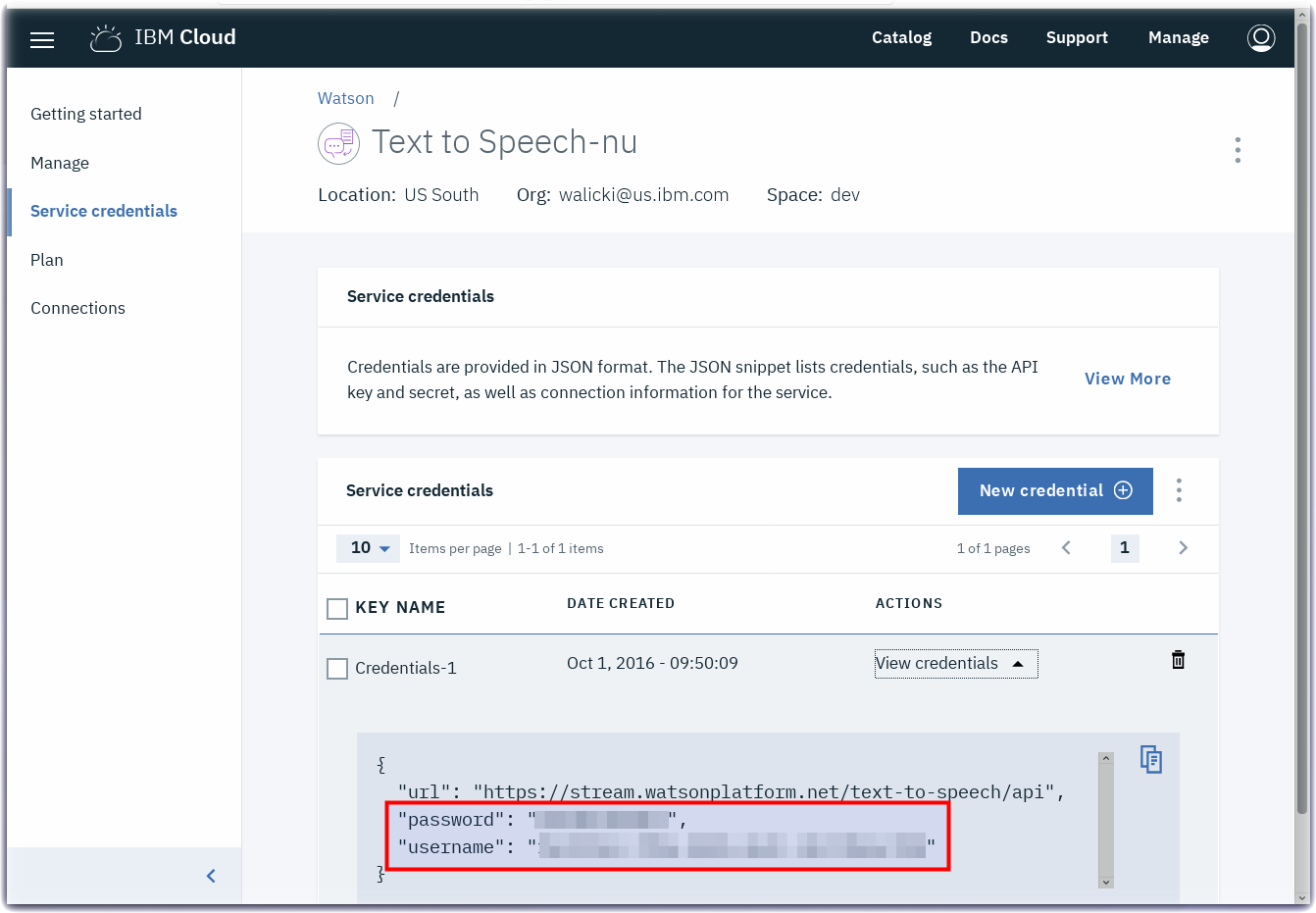Select all keys with header checkbox

[x=337, y=609]
